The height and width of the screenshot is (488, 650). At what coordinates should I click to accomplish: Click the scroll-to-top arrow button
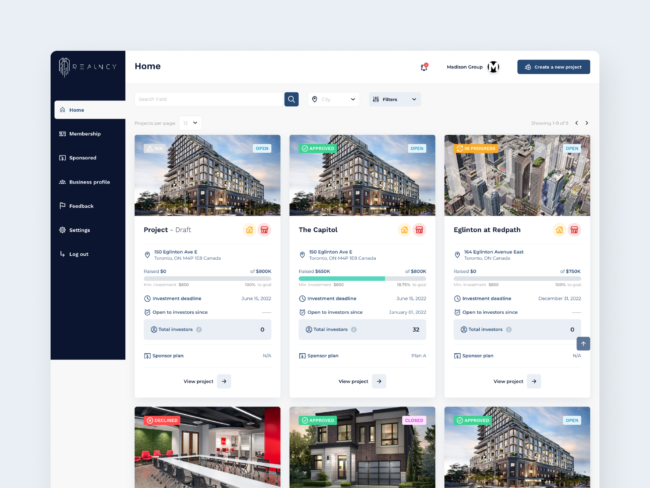click(583, 343)
